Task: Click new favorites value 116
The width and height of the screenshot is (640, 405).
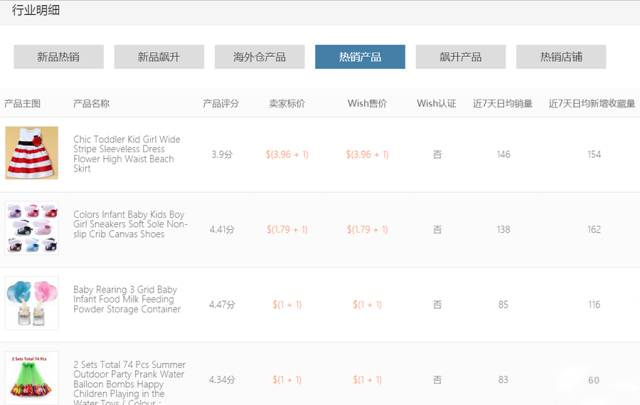Action: pos(594,305)
